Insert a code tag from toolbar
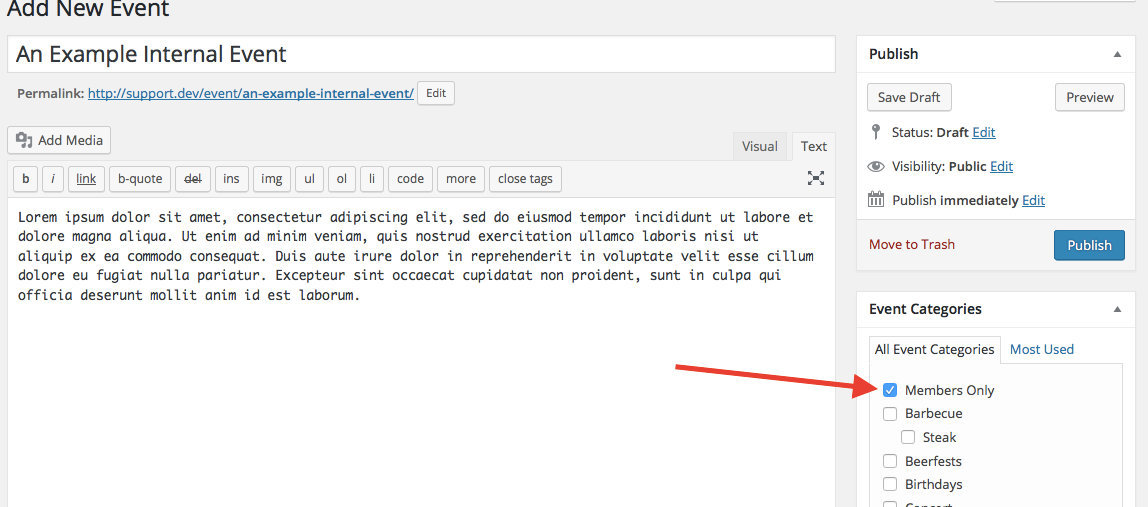The image size is (1148, 507). tap(410, 179)
